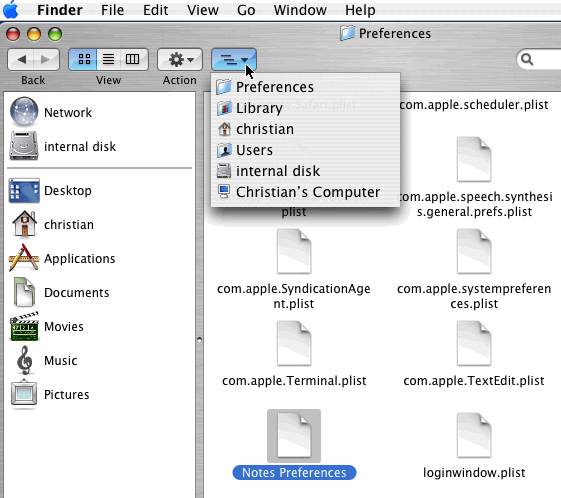
Task: Select com.apple.SyndicationAgent.plist file icon
Action: click(294, 252)
